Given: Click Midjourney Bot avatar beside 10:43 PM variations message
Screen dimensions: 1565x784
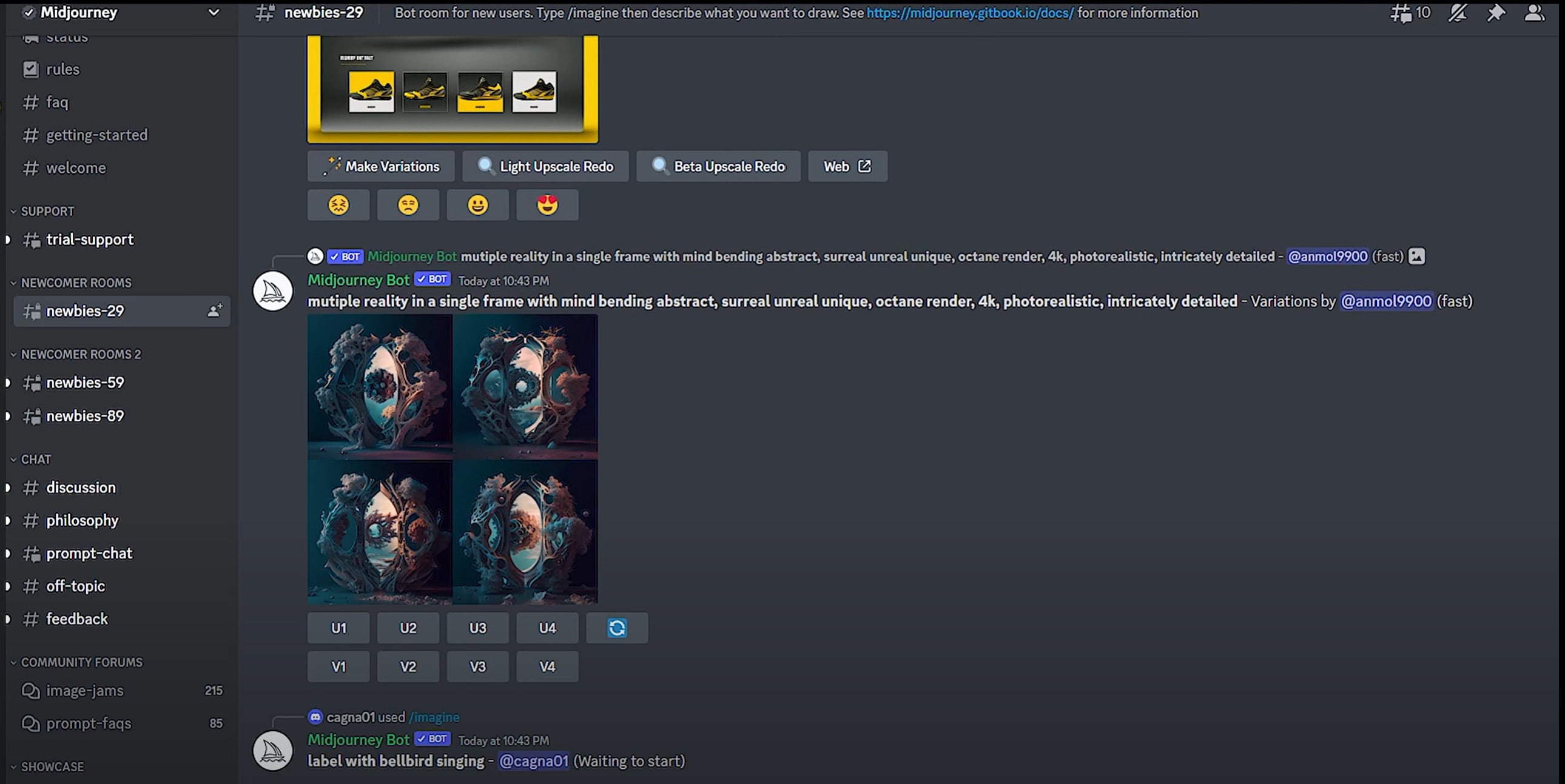Looking at the screenshot, I should [273, 291].
